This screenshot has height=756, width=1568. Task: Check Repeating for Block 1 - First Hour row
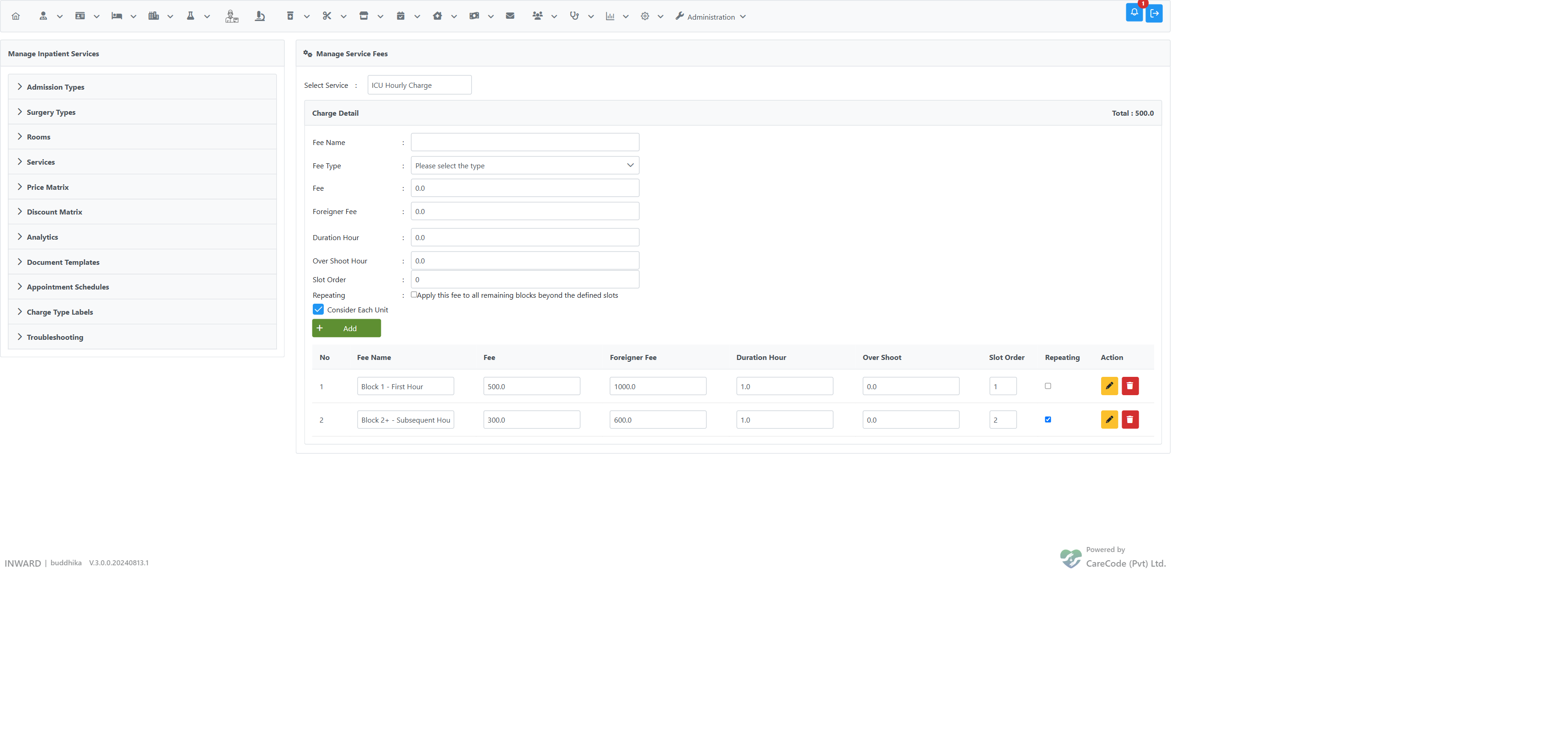click(x=1048, y=386)
